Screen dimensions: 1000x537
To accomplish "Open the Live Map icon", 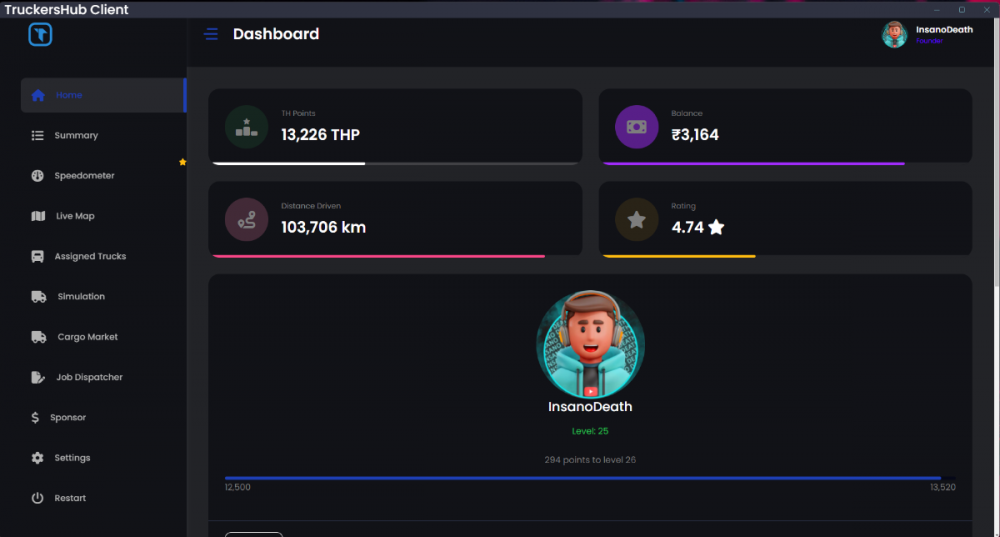I will (38, 216).
